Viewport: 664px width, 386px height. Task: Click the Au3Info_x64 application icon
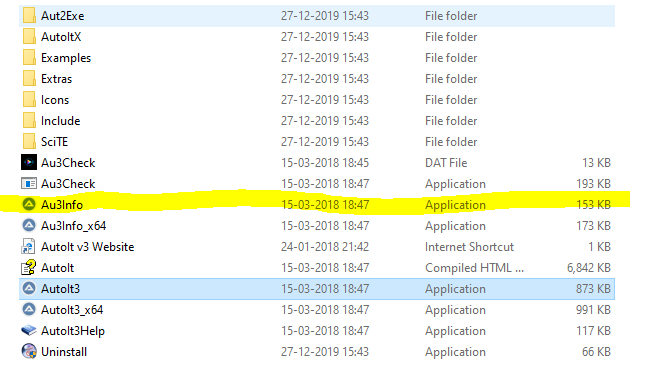pyautogui.click(x=29, y=226)
